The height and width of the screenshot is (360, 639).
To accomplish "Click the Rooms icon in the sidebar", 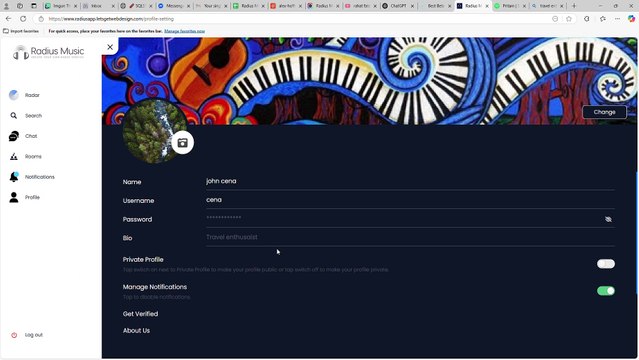I will (13, 157).
